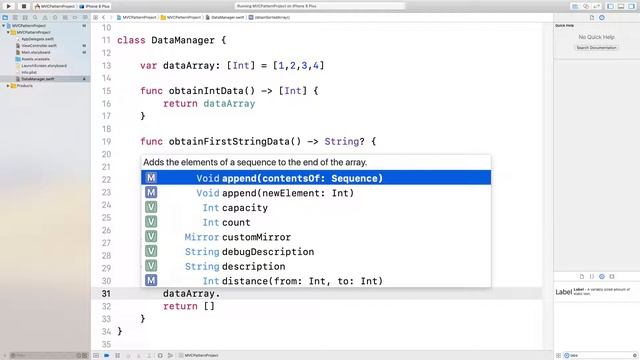Open the MVCPatternProject scheme selector
Viewport: 640px width, 360px height.
(x=55, y=7)
